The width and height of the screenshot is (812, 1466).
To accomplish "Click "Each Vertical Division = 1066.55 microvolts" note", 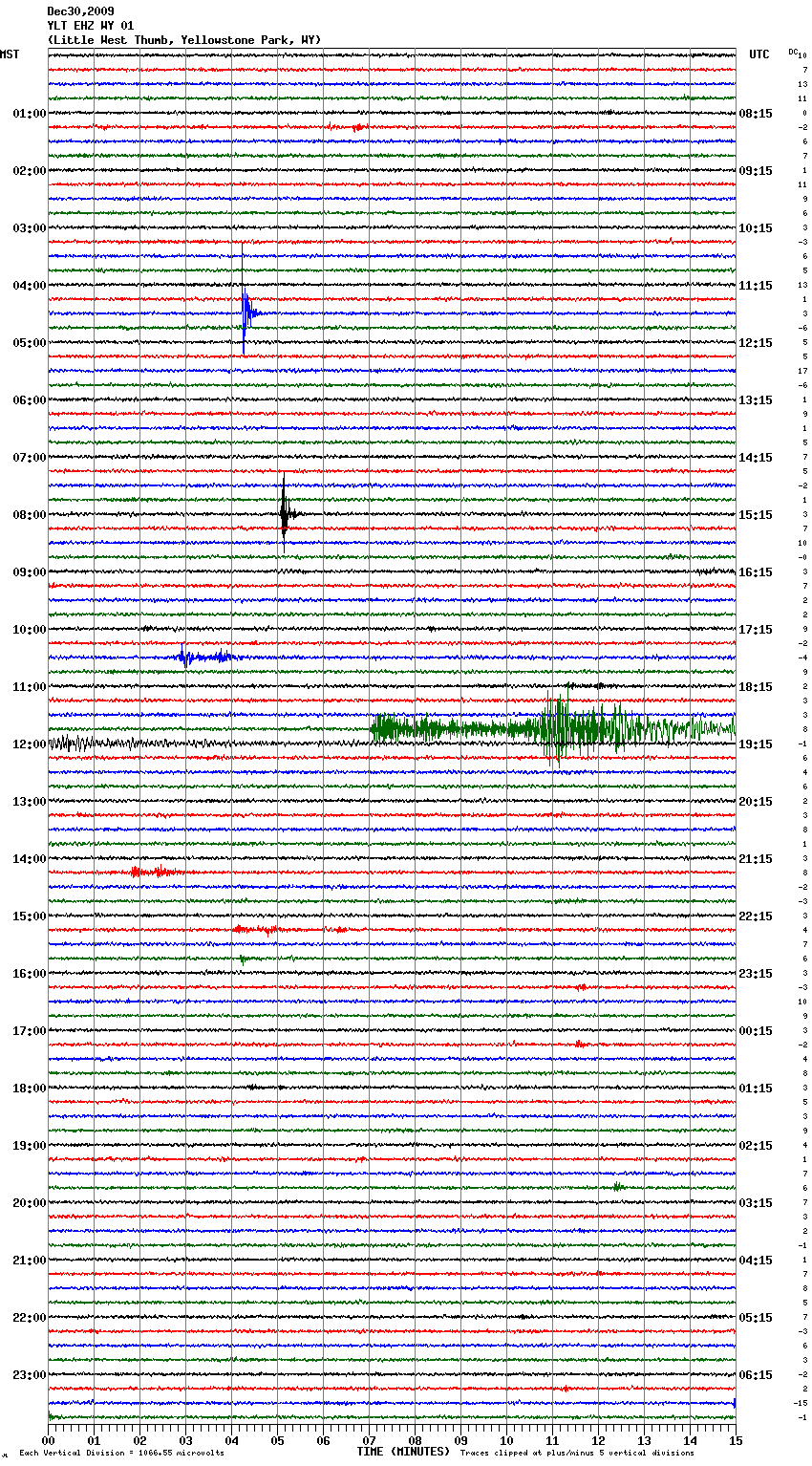I will [121, 1453].
